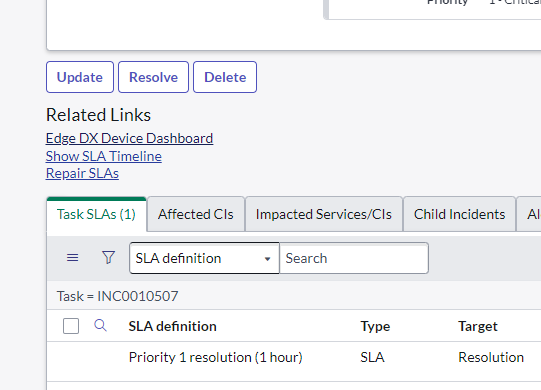The height and width of the screenshot is (390, 541).
Task: Open the Edge DX Device Dashboard link
Action: 129,138
